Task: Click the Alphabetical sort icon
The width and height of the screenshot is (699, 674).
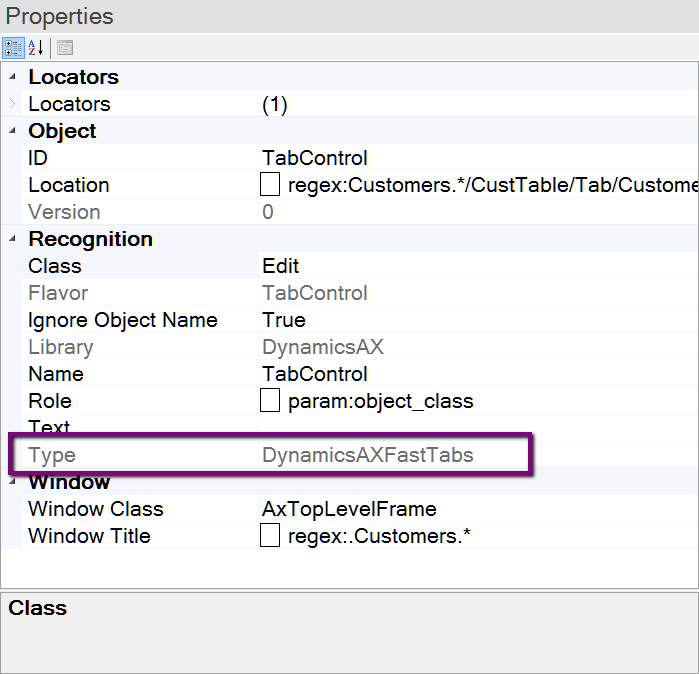Action: [36, 48]
